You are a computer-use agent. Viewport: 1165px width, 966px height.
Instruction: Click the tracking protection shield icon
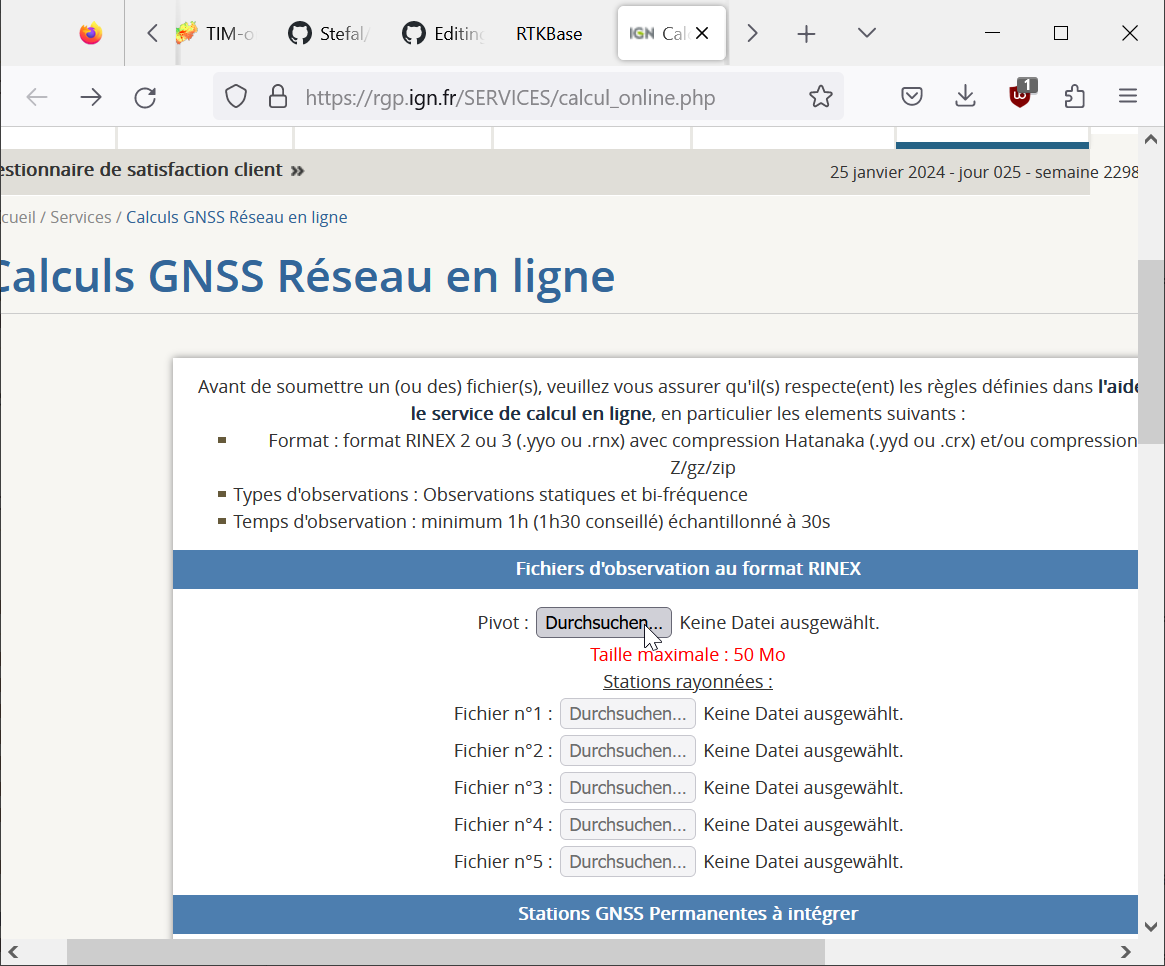[x=236, y=97]
